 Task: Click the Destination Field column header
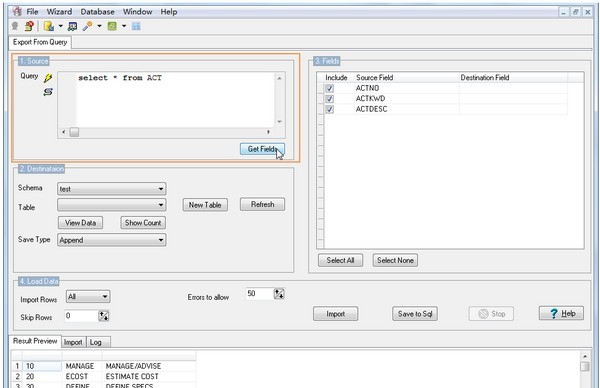(513, 78)
